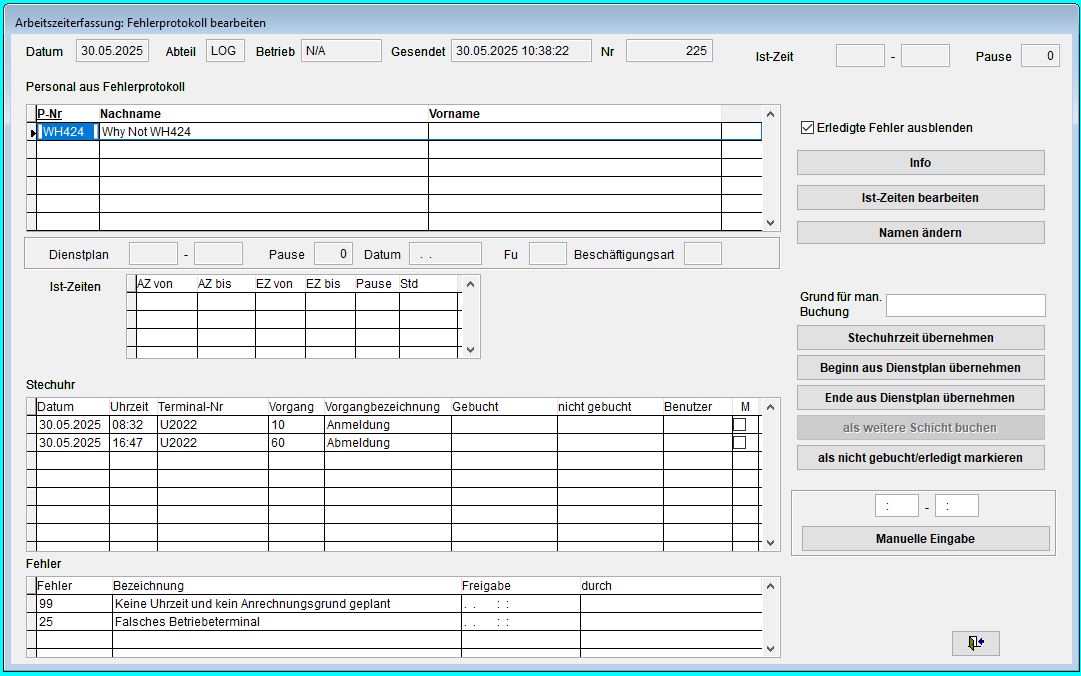Image resolution: width=1081 pixels, height=676 pixels.
Task: Click the manual start time field above 'Manuelle Eingabe'
Action: [896, 506]
